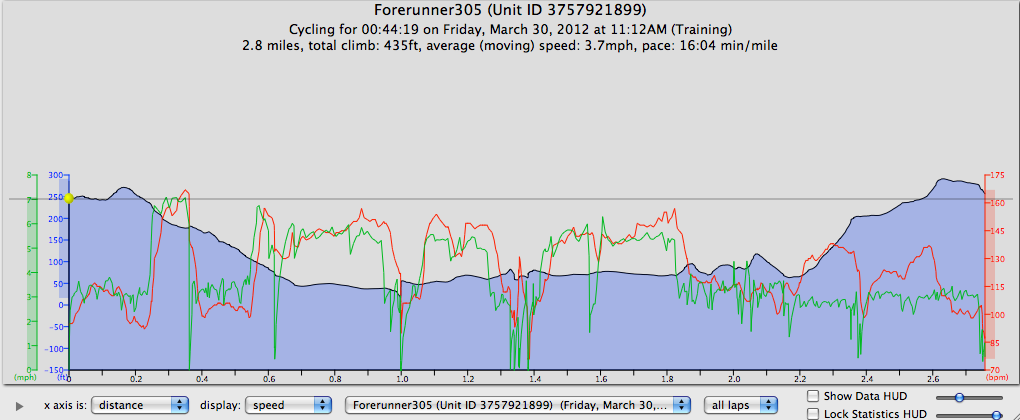Open the all laps dropdown
This screenshot has width=1020, height=420.
point(741,405)
